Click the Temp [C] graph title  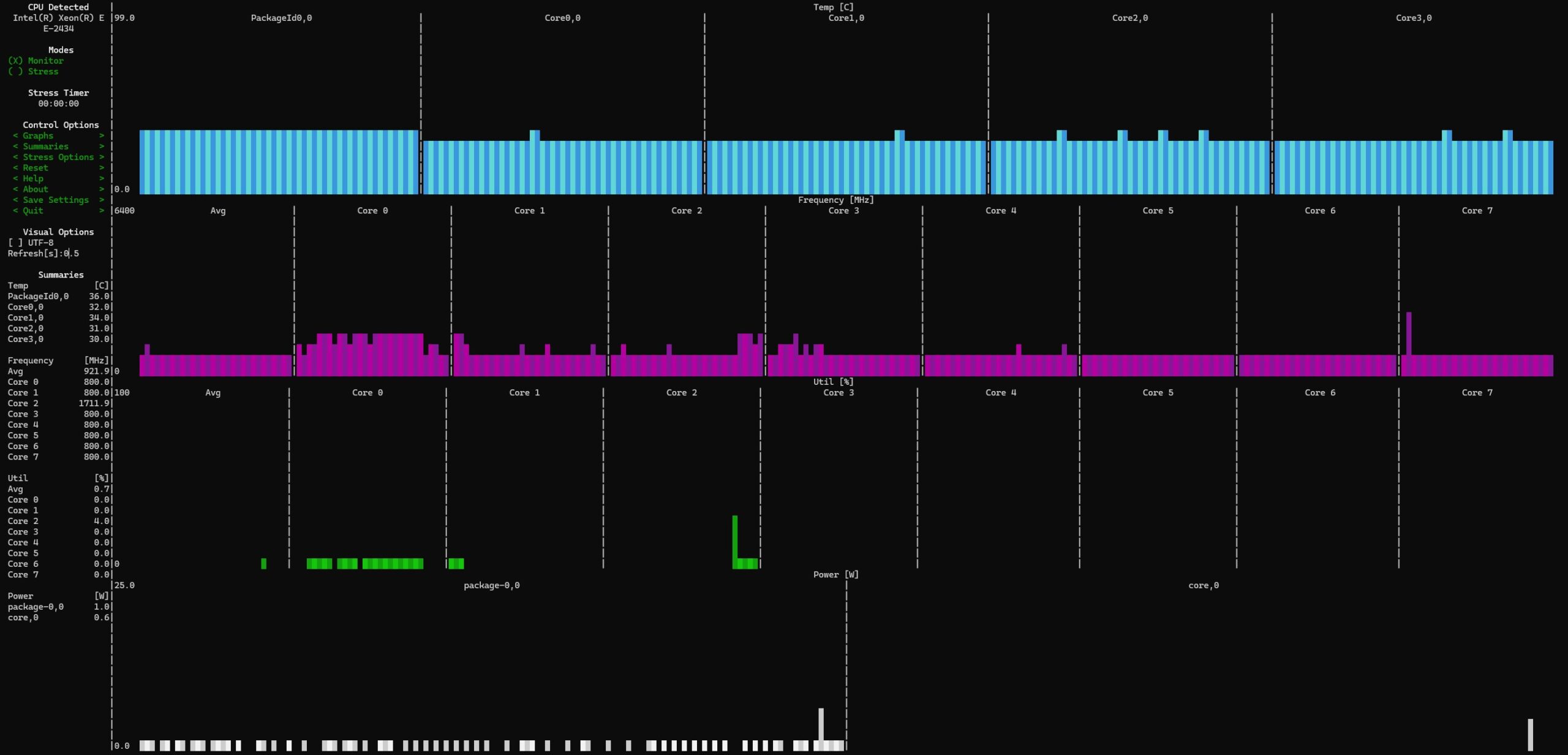tap(833, 7)
